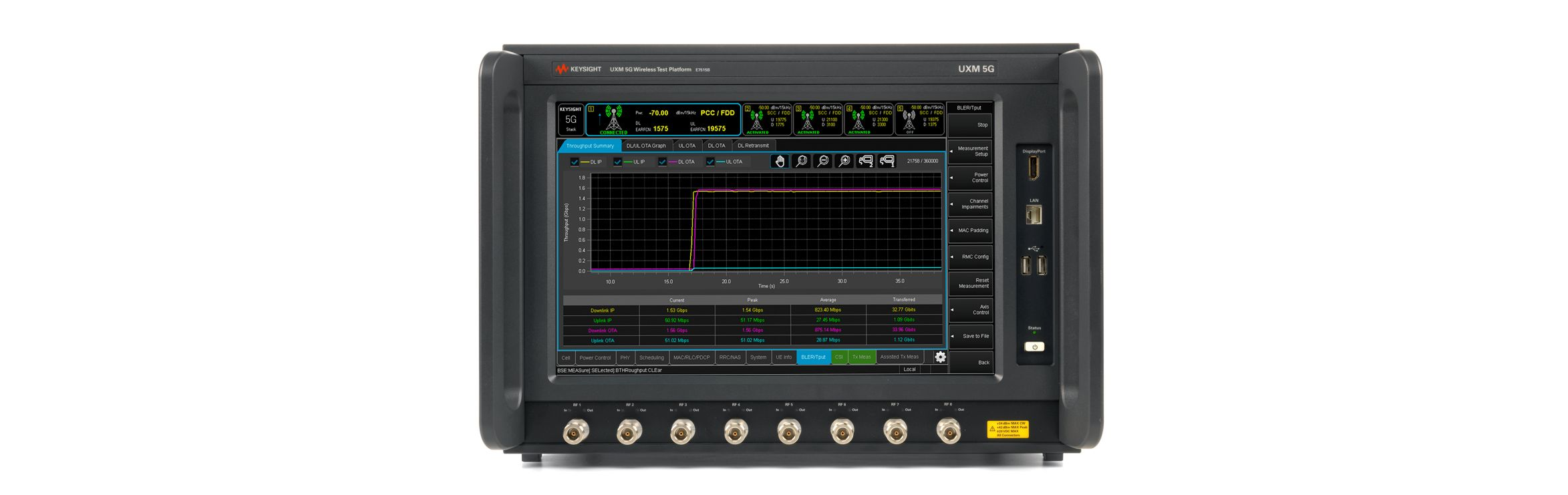Click the 21758 / 360000 sample counter
The height and width of the screenshot is (495, 1568).
pos(922,161)
